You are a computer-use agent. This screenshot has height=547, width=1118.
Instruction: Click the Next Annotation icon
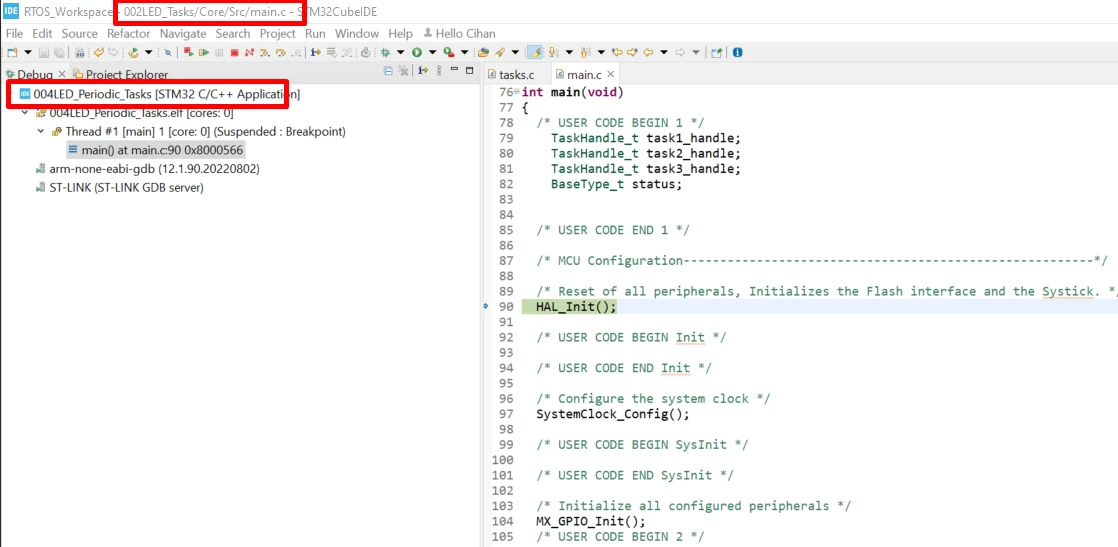[x=552, y=52]
